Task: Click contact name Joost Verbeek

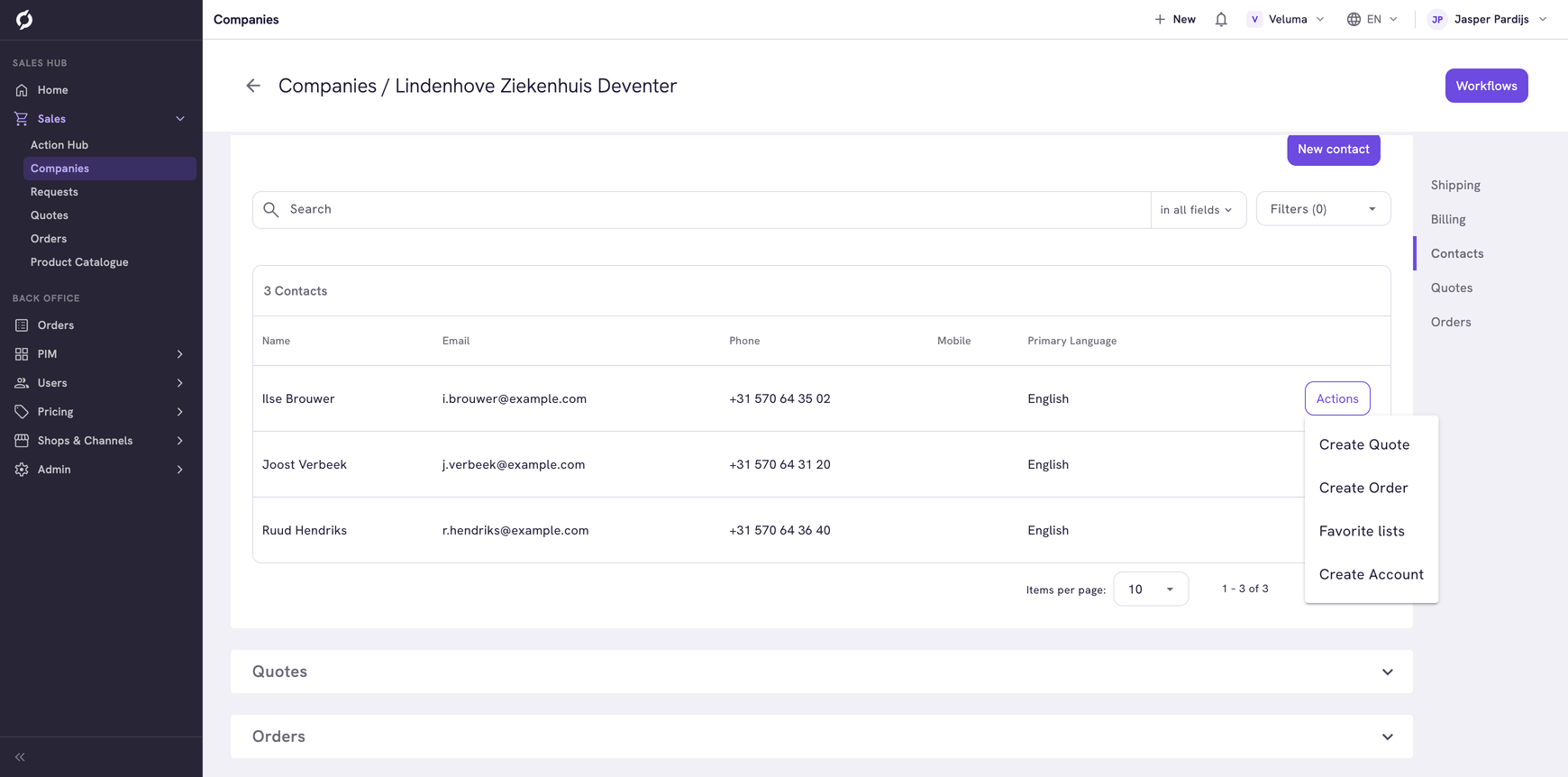Action: (305, 464)
